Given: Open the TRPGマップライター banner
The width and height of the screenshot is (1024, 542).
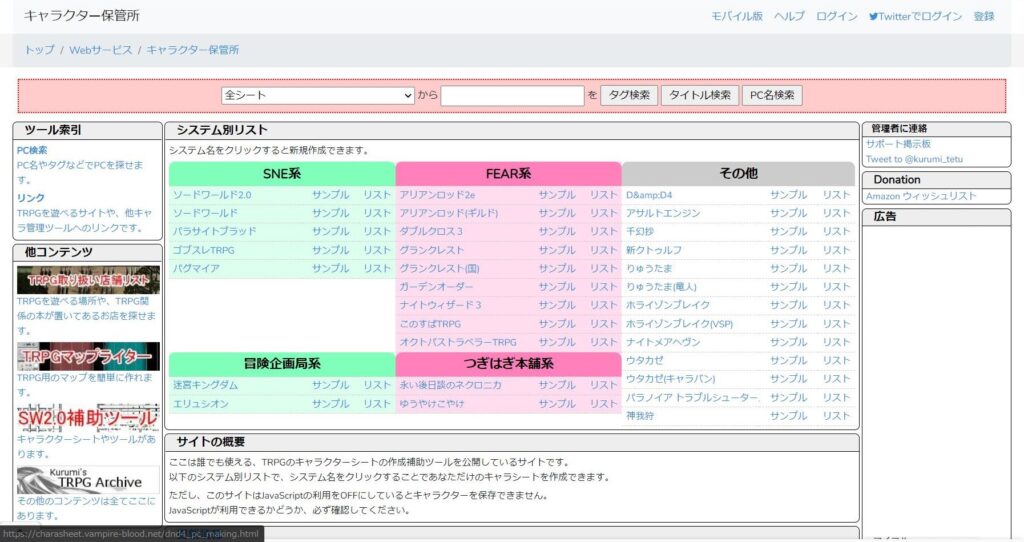Looking at the screenshot, I should point(88,356).
